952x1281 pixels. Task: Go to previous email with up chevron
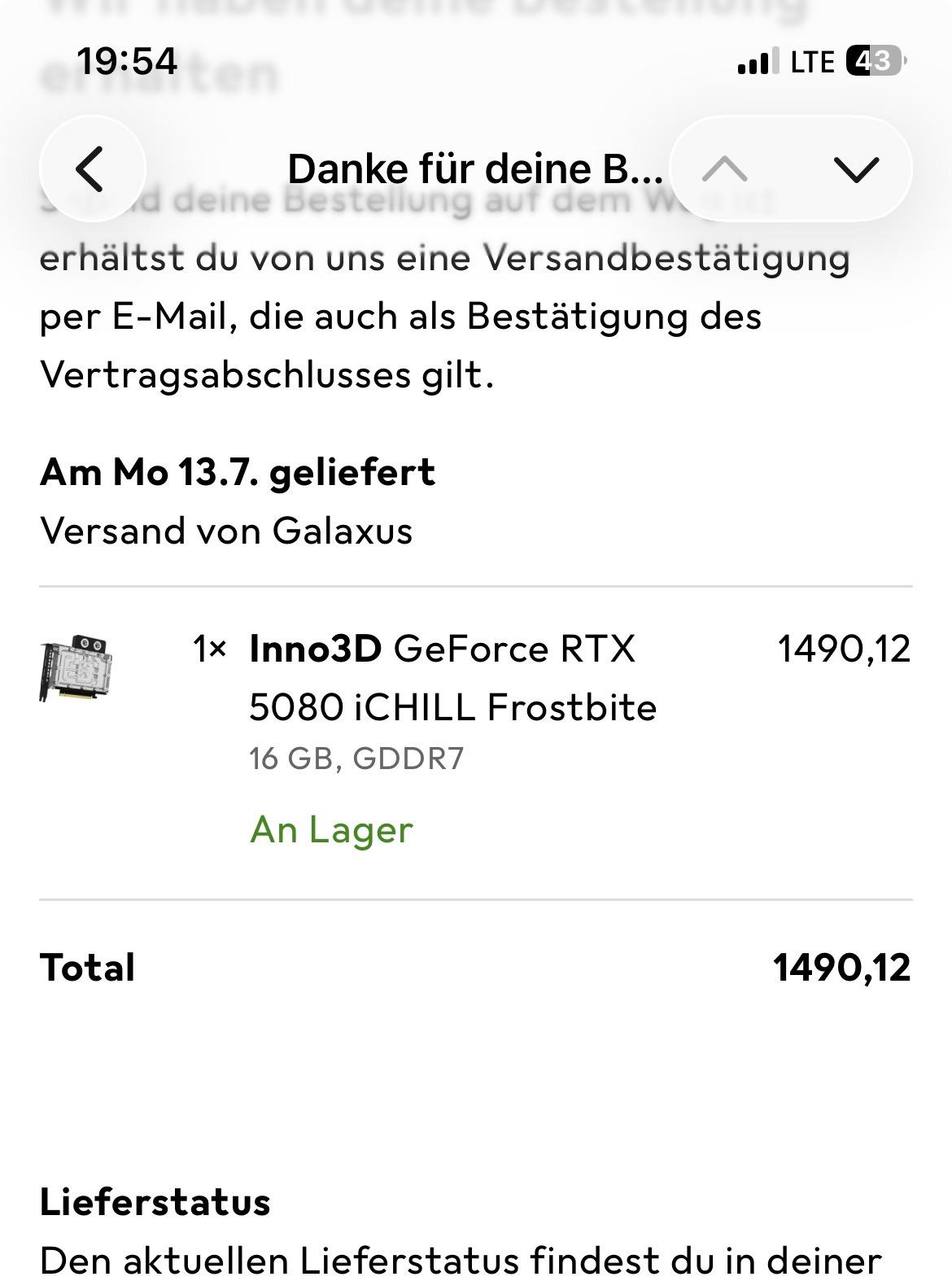point(724,169)
